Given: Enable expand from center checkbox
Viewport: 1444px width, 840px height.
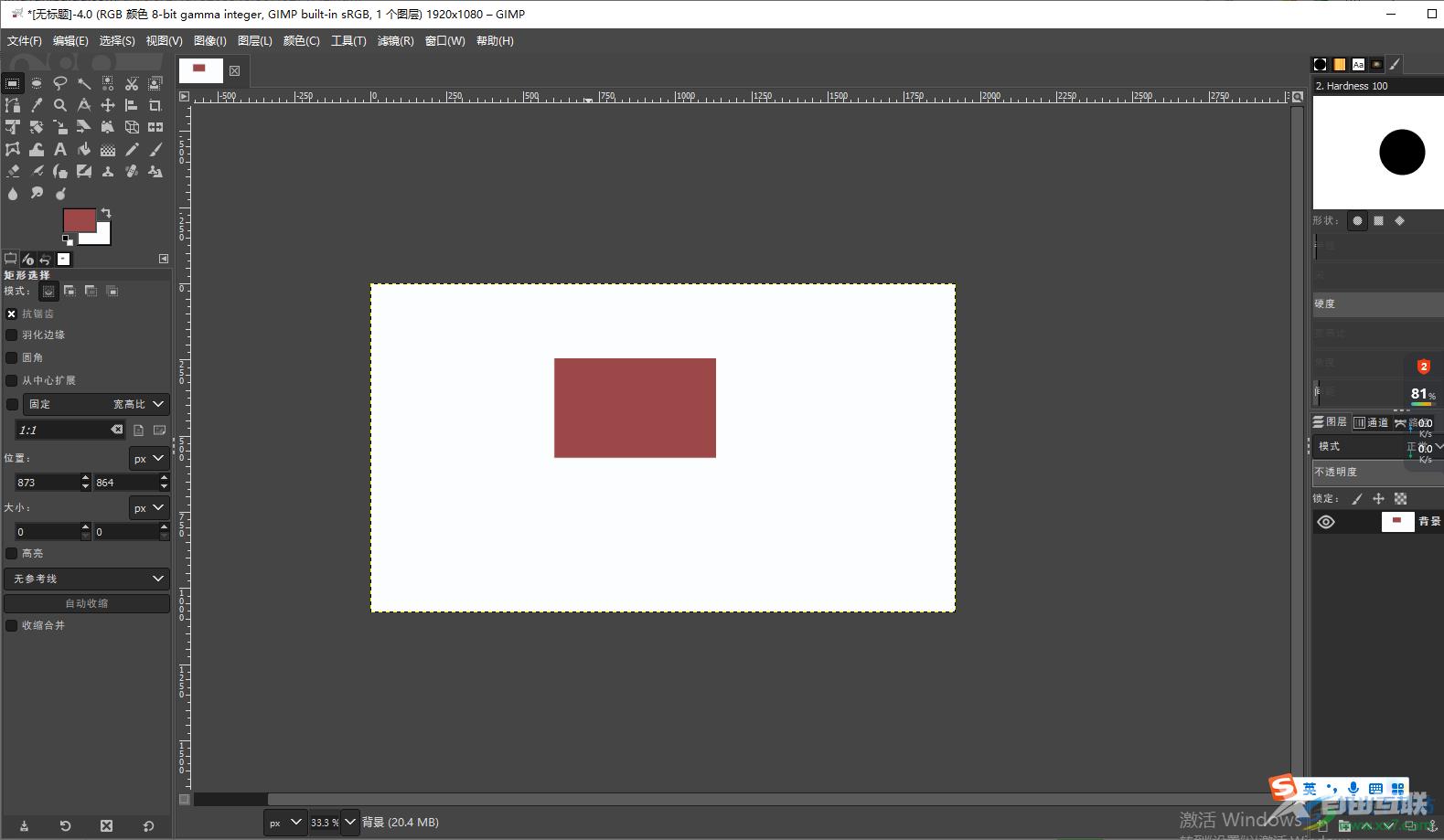Looking at the screenshot, I should tap(12, 380).
